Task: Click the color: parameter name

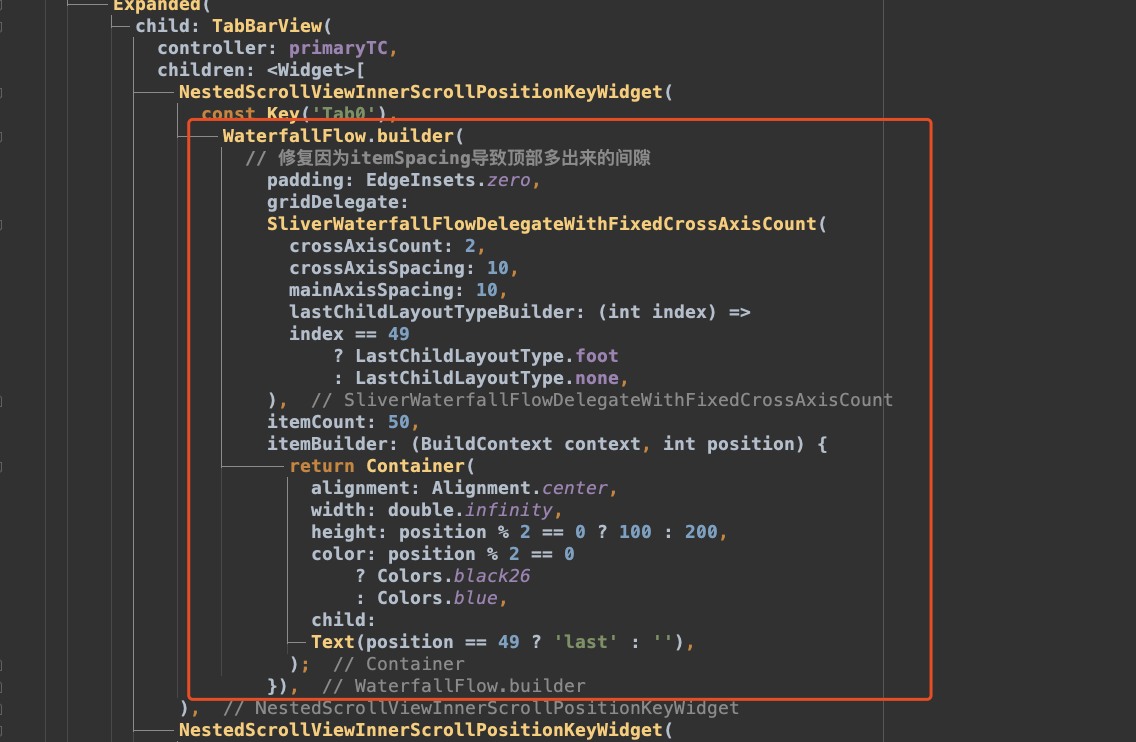Action: point(343,554)
